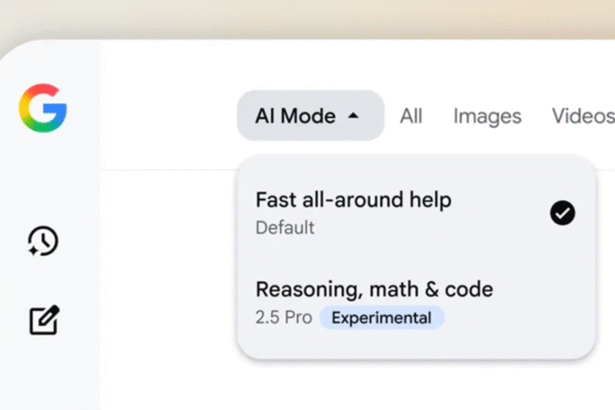Click the Google logo
This screenshot has width=615, height=410.
pos(43,108)
